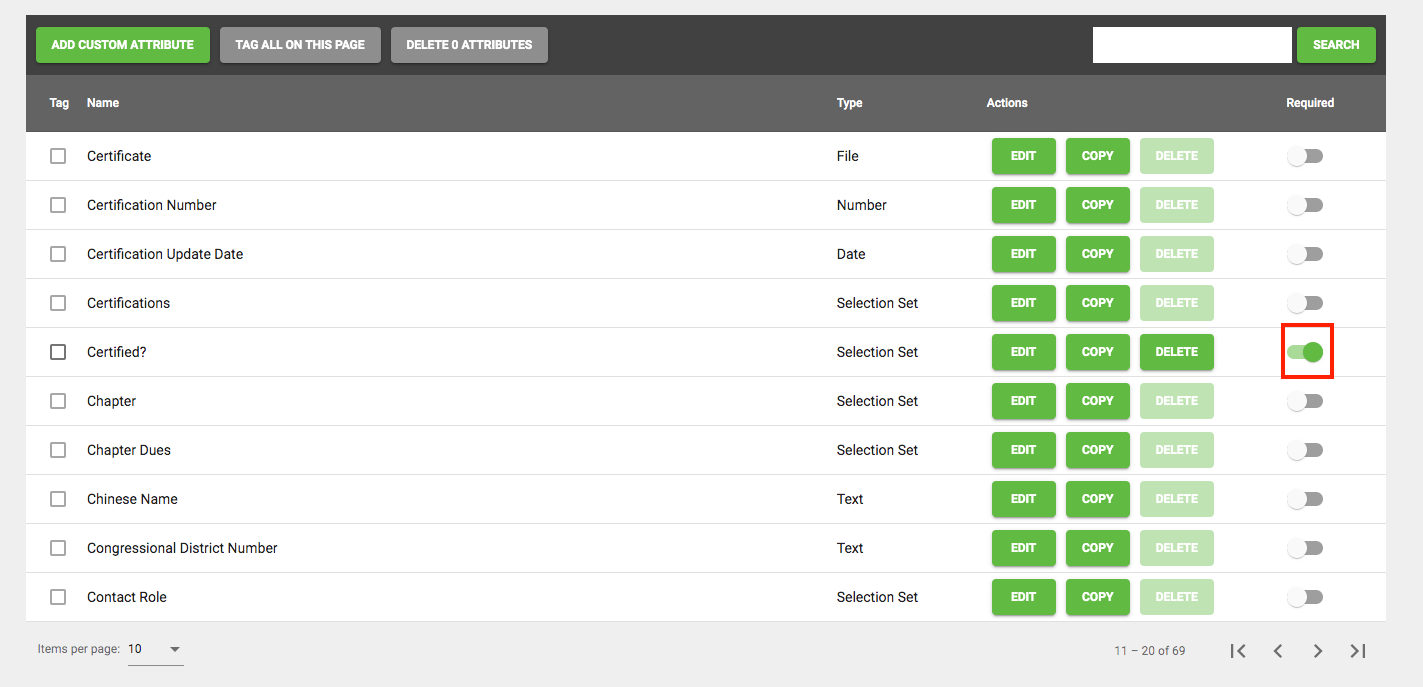
Task: Edit the Certification Number attribute
Action: [1024, 205]
